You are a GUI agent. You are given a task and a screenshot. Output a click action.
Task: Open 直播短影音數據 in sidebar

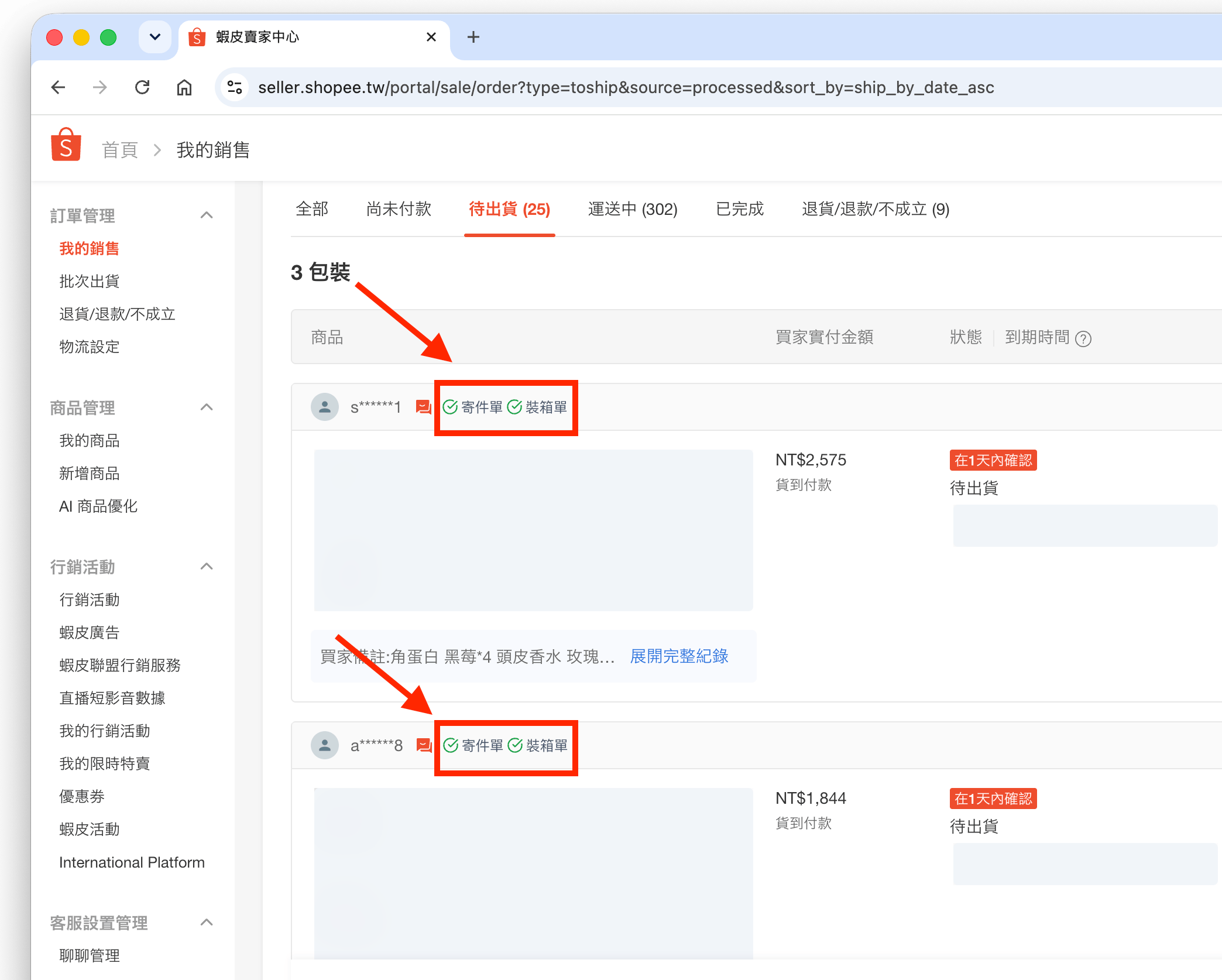pos(112,698)
